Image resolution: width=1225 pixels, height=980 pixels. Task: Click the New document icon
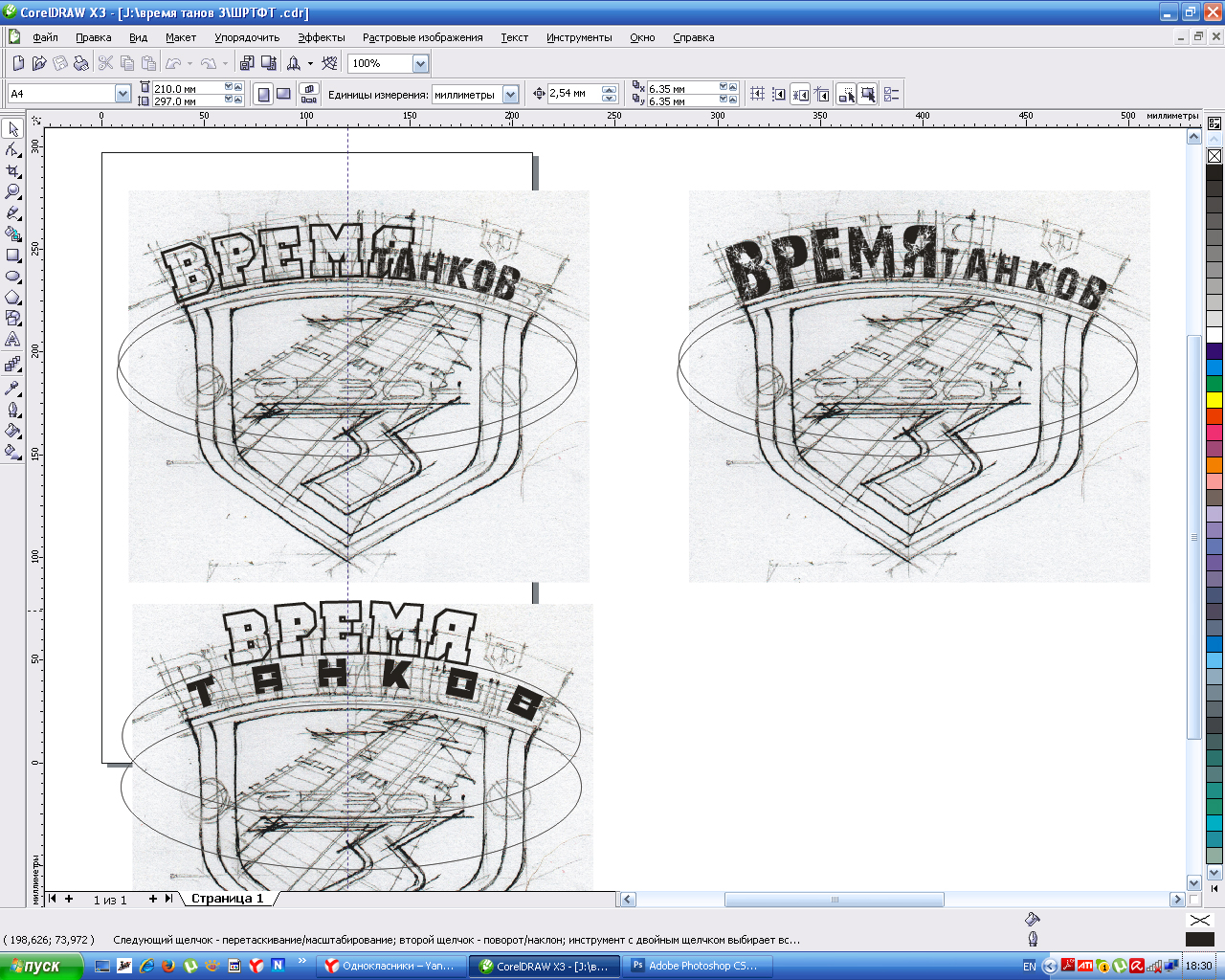pos(18,63)
